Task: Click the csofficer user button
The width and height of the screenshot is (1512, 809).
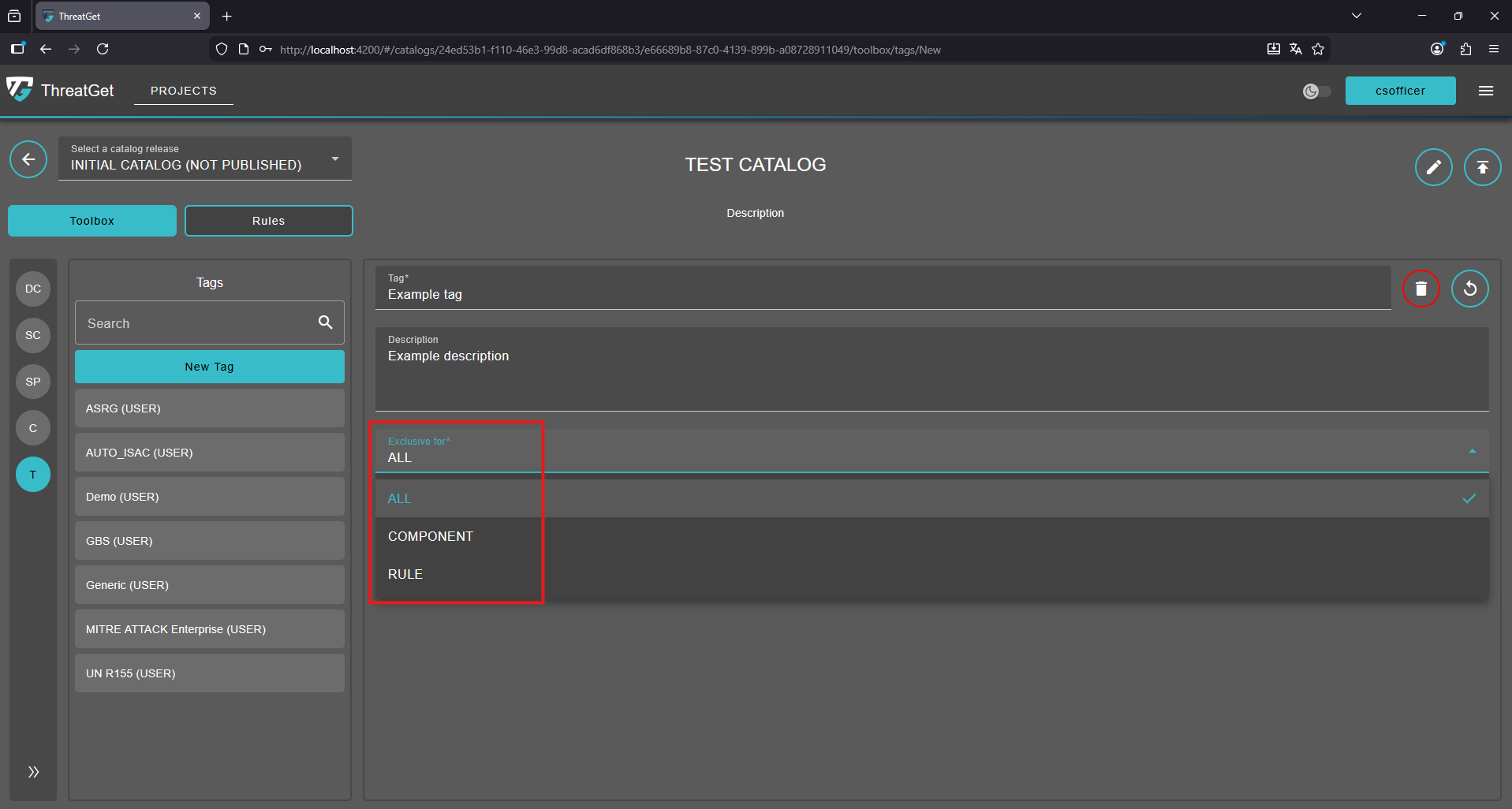Action: [x=1400, y=91]
